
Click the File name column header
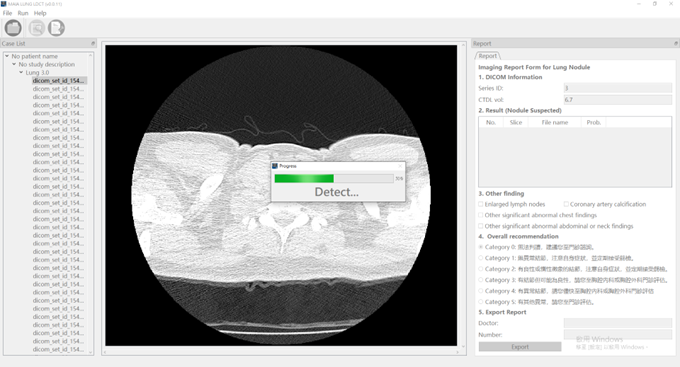(x=555, y=122)
